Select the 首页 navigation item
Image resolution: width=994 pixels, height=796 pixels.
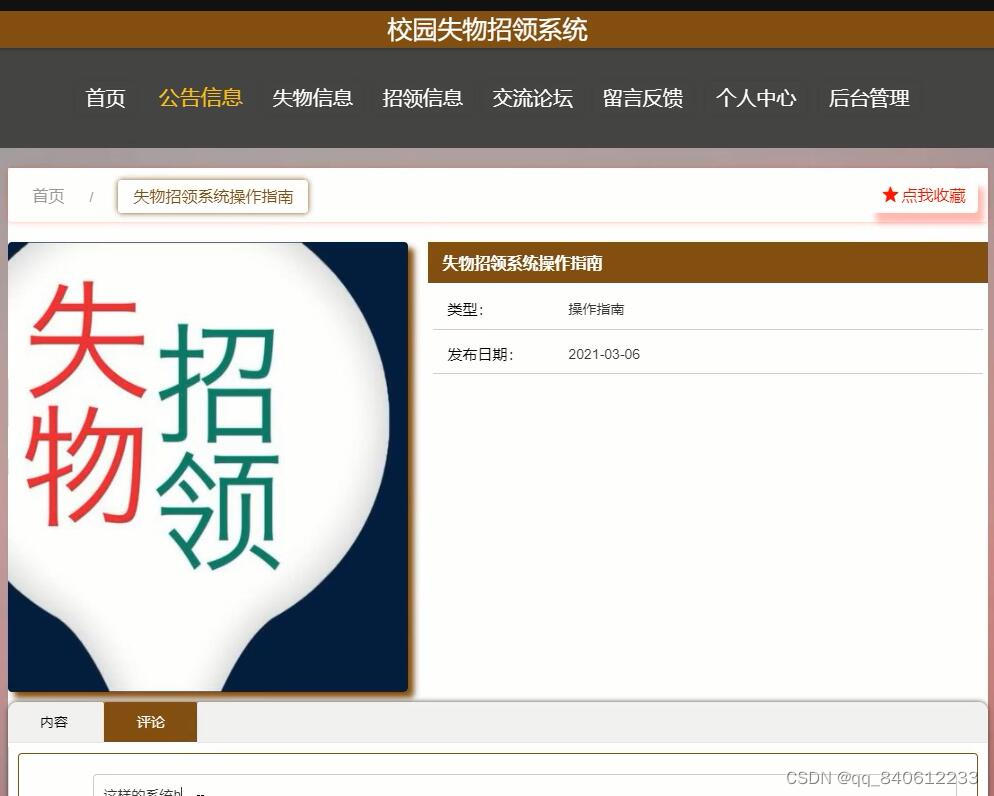[105, 98]
